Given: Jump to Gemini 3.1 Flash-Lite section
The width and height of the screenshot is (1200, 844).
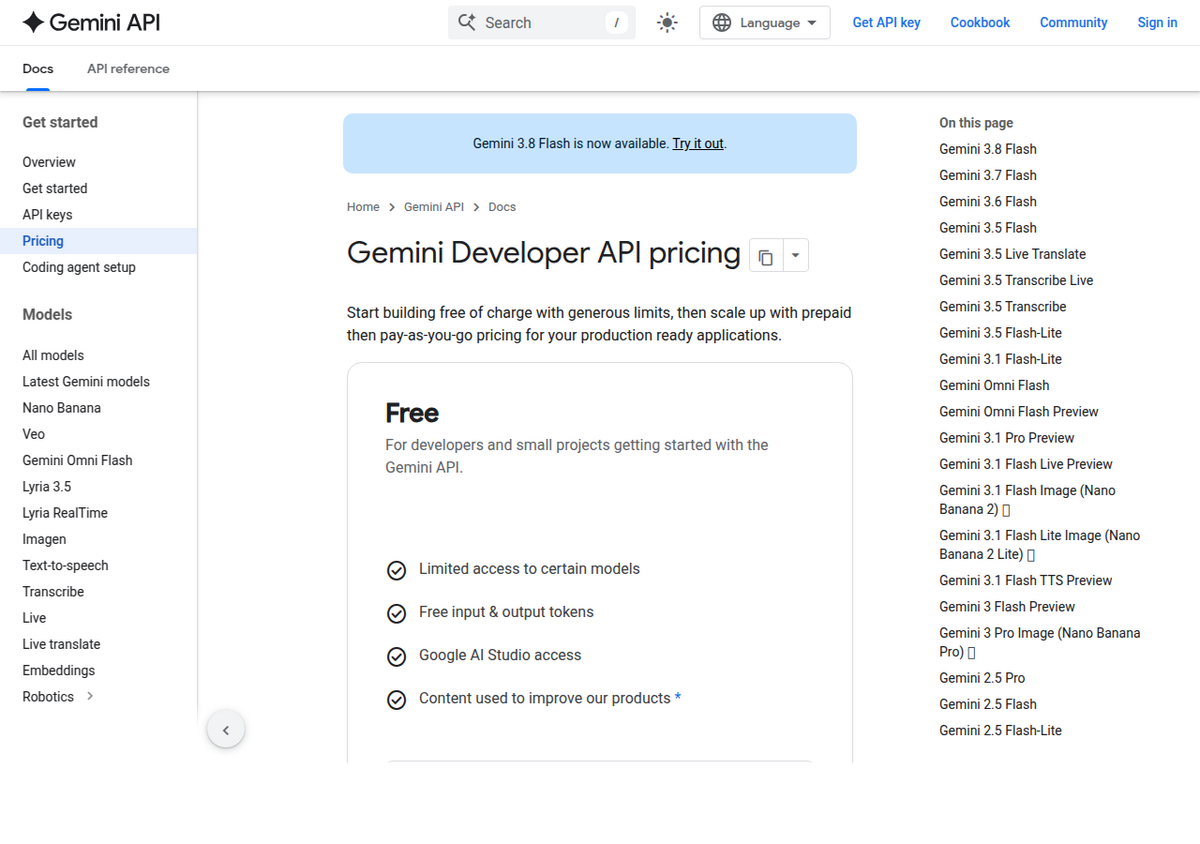Looking at the screenshot, I should point(1000,359).
